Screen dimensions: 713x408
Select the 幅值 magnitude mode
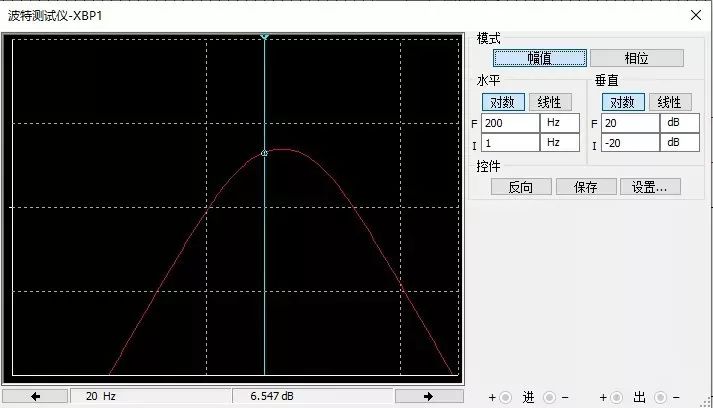(x=540, y=58)
